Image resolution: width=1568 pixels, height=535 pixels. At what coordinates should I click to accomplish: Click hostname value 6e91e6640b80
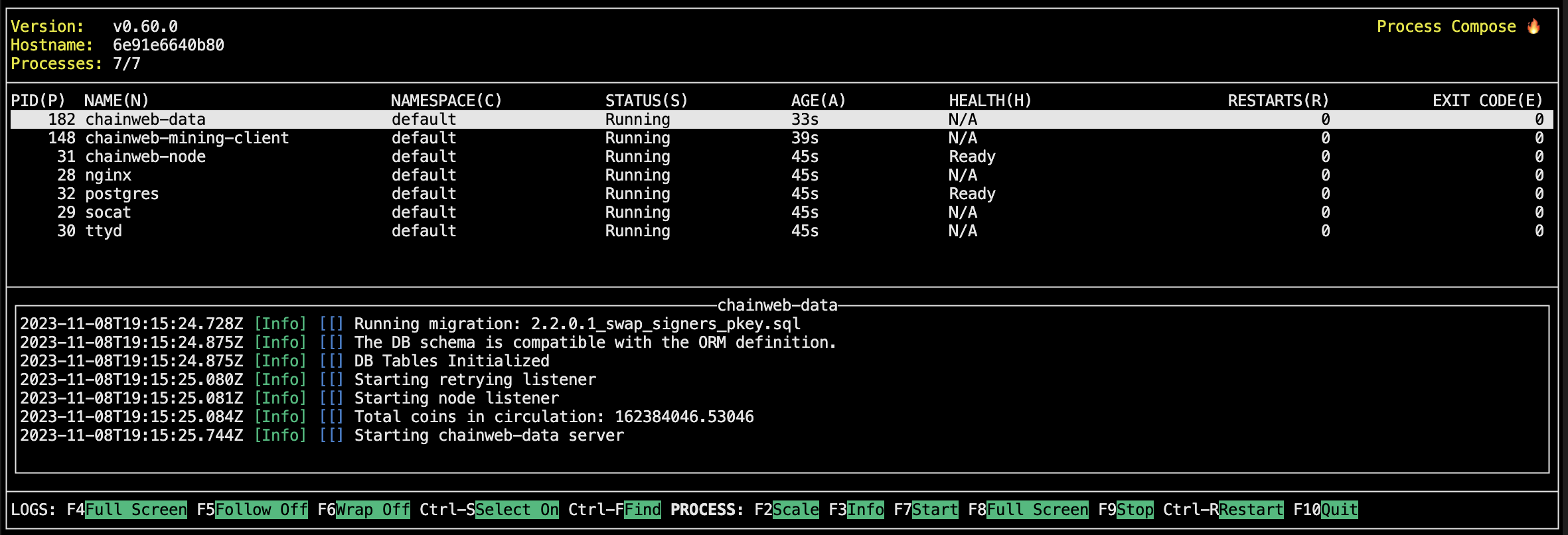pos(169,45)
